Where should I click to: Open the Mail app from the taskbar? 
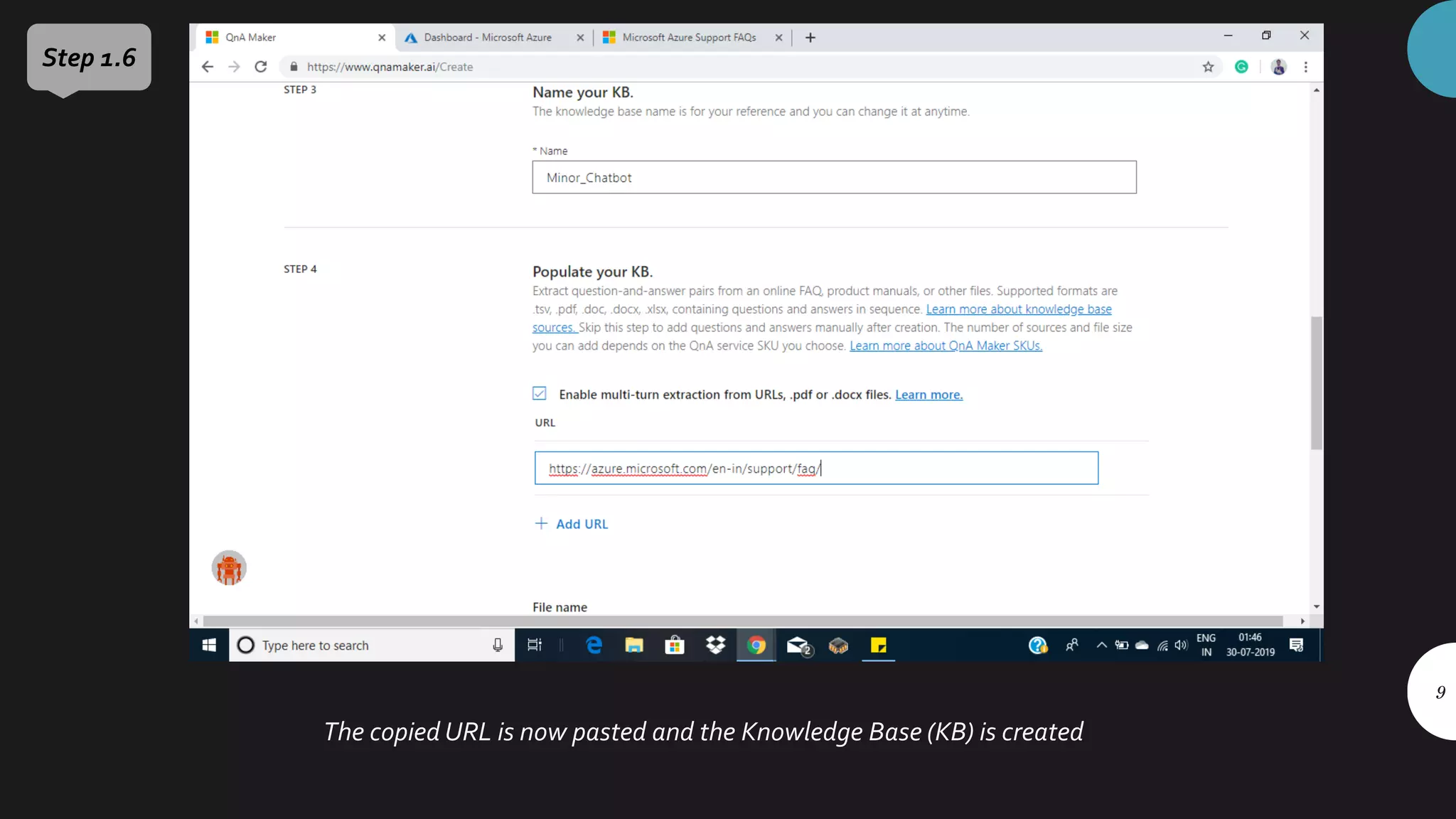coord(799,646)
